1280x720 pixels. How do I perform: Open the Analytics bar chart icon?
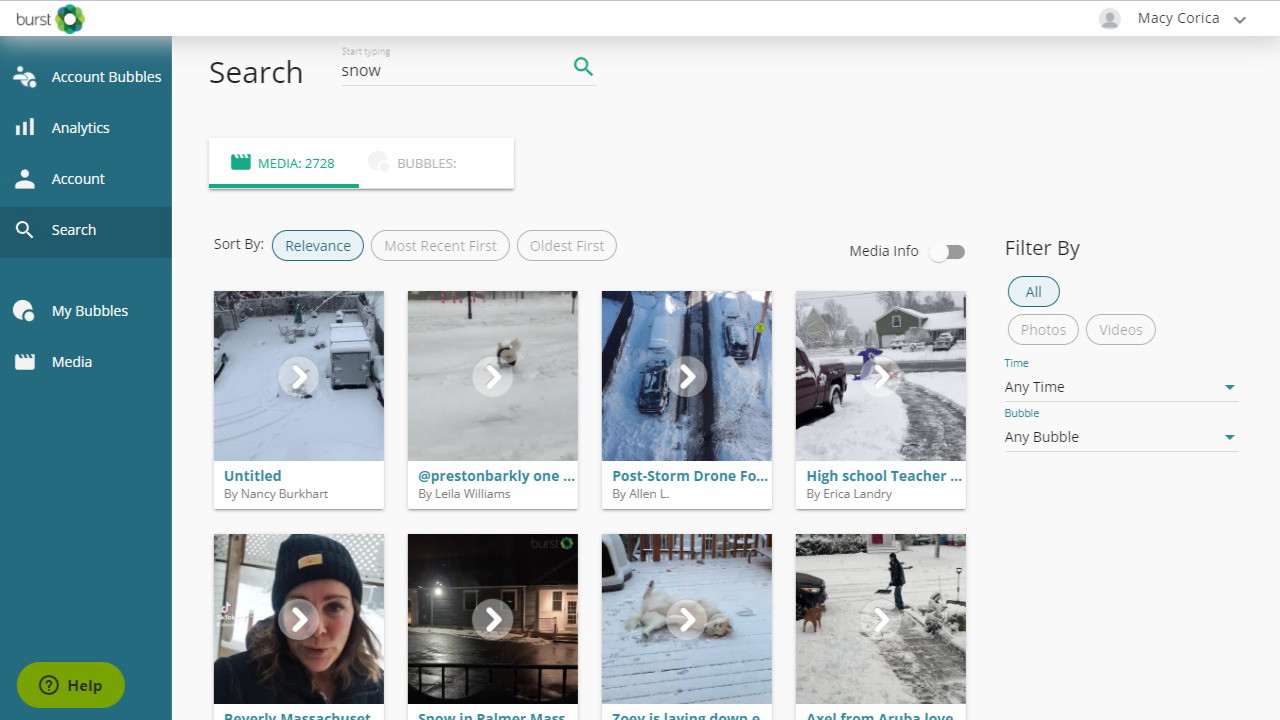click(x=25, y=128)
